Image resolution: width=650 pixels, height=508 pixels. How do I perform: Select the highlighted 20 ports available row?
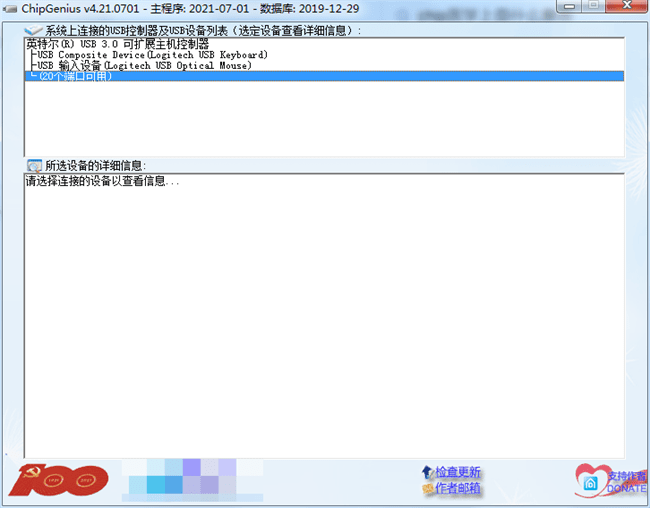coord(324,76)
